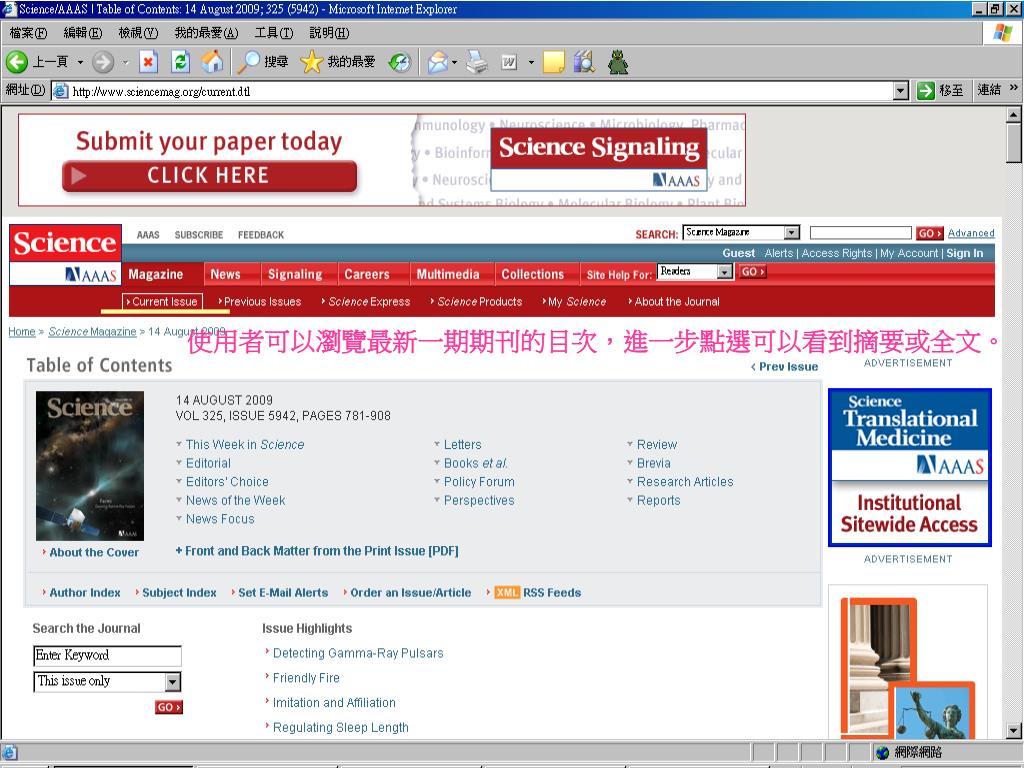Click the Edit with Word icon
1024x768 pixels.
[x=509, y=63]
